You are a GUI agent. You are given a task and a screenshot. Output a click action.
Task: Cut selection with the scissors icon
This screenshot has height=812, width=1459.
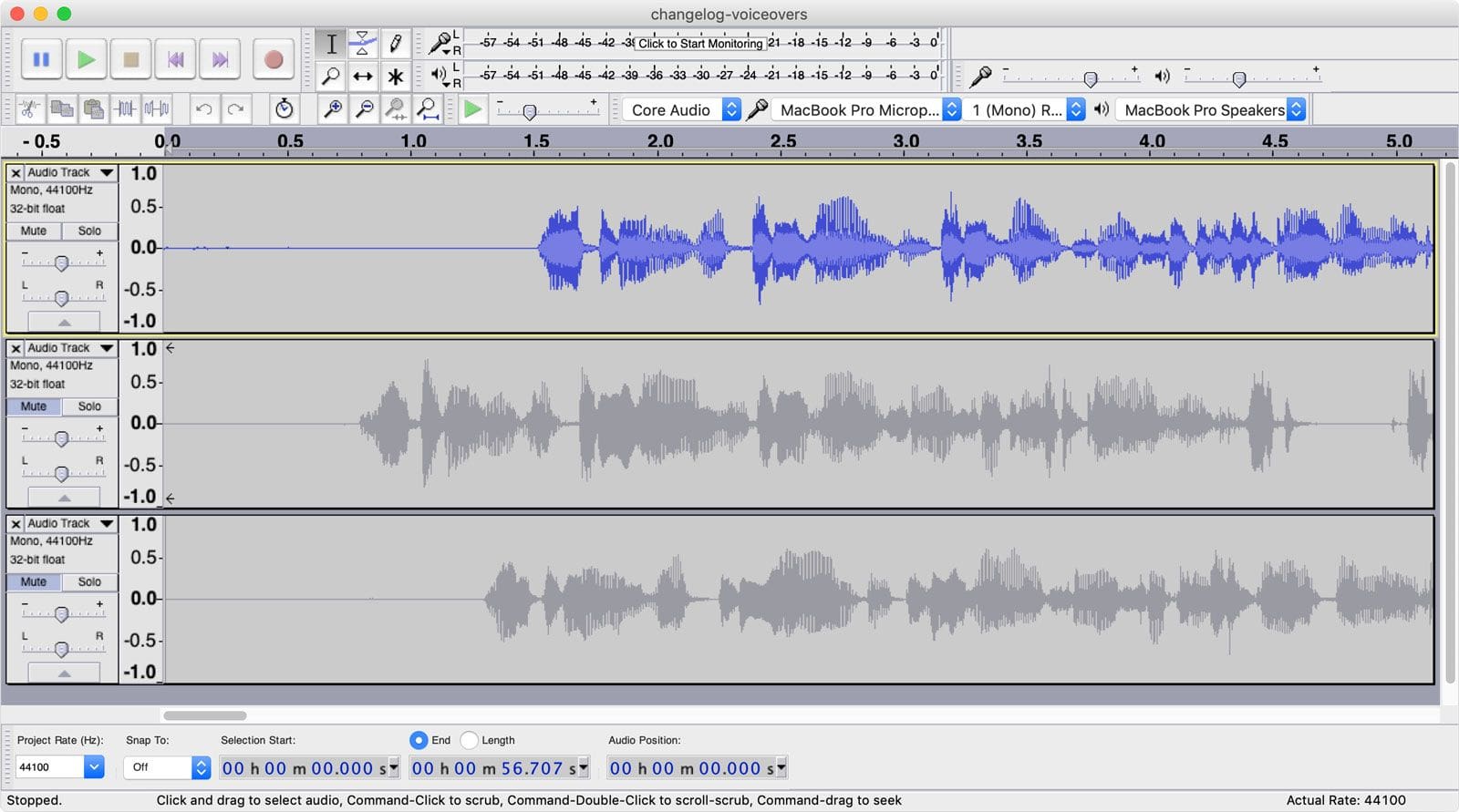(29, 109)
